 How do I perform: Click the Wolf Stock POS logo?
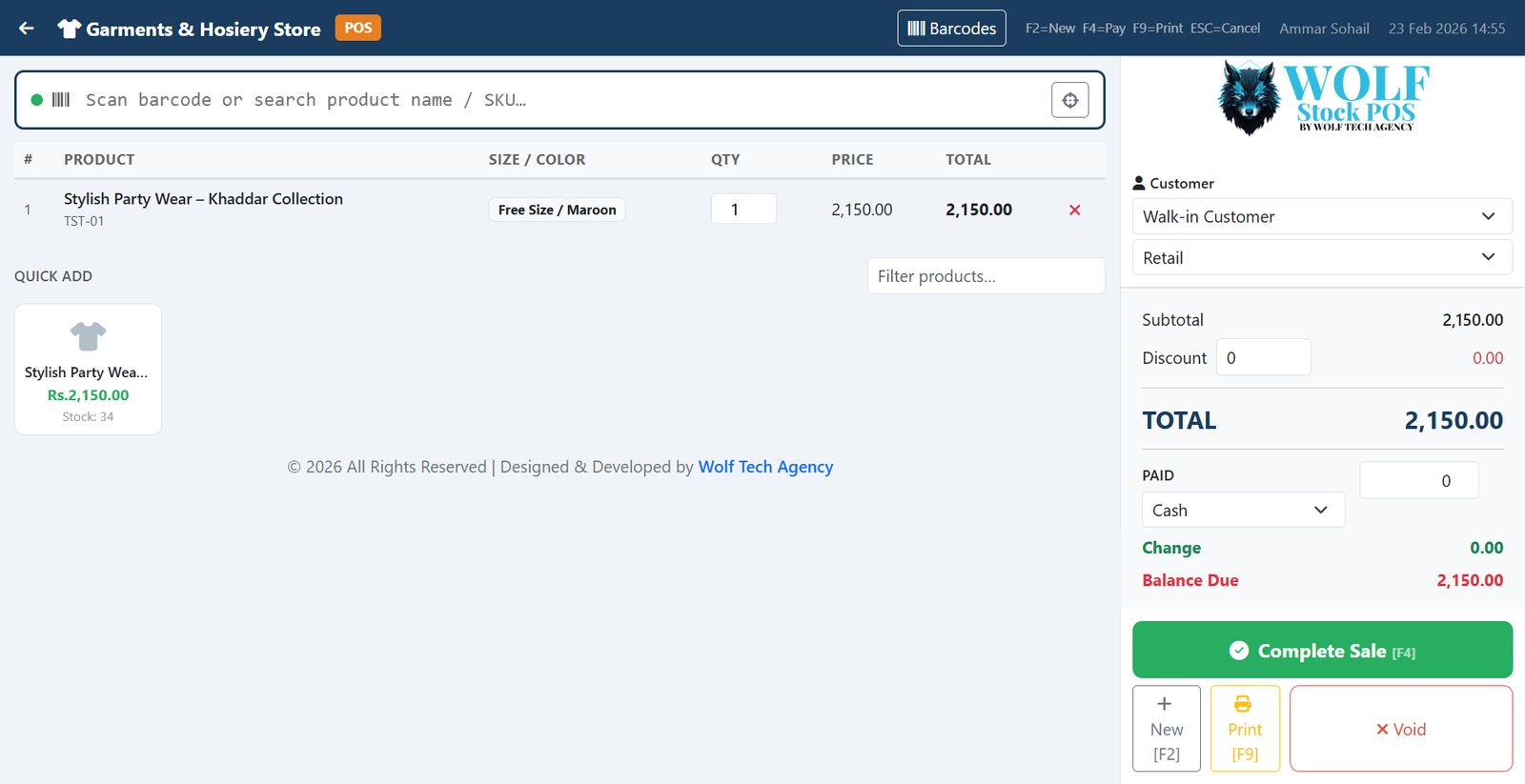pos(1322,98)
